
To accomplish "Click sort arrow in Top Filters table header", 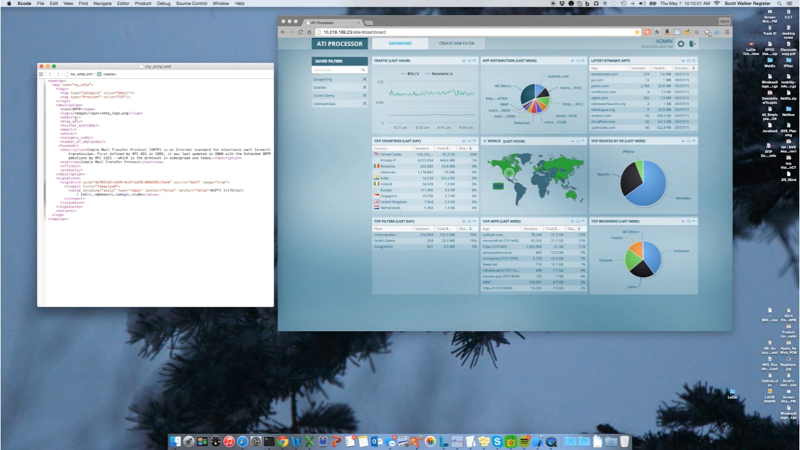I will 470,229.
